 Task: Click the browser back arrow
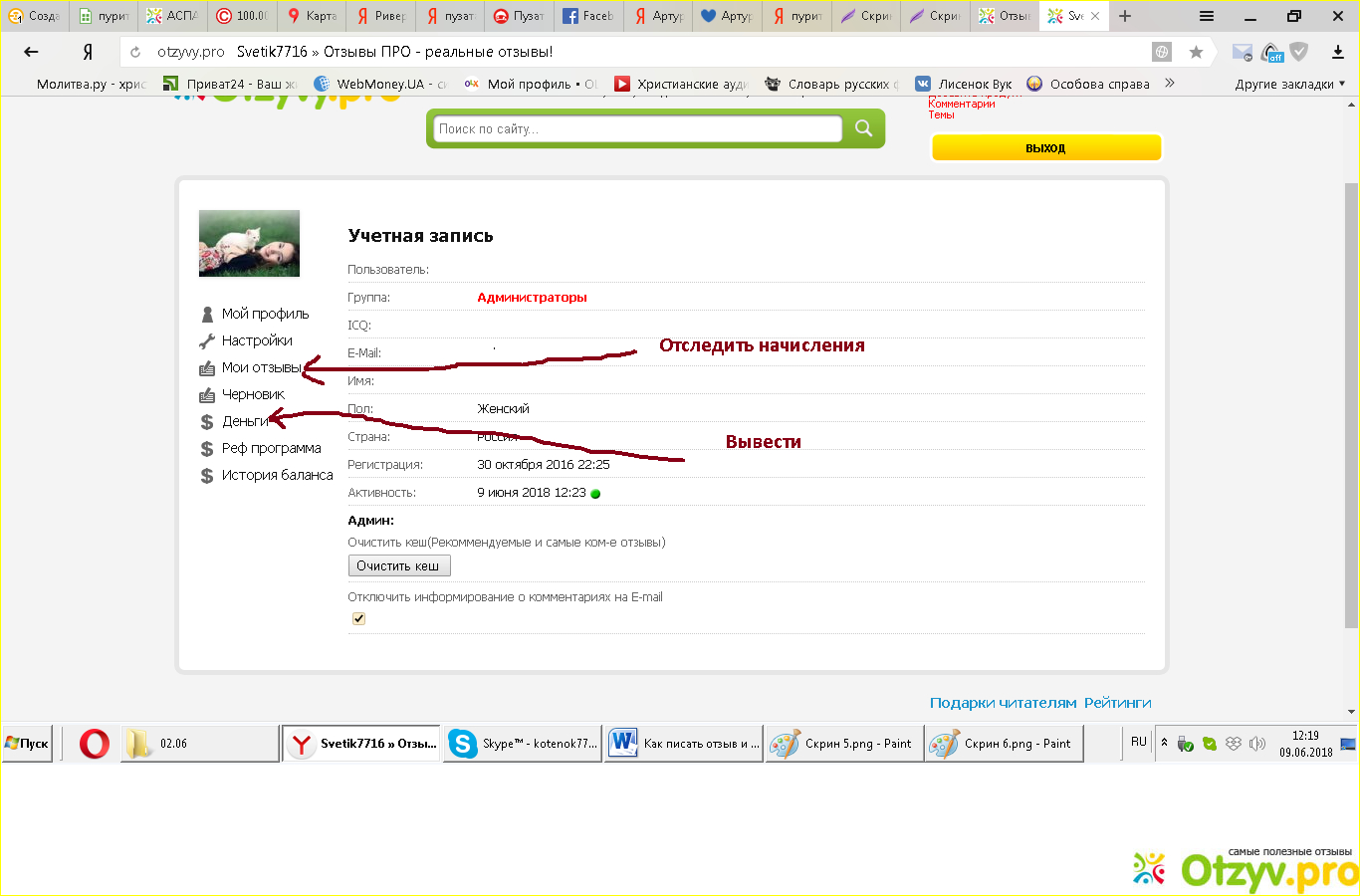(x=31, y=52)
